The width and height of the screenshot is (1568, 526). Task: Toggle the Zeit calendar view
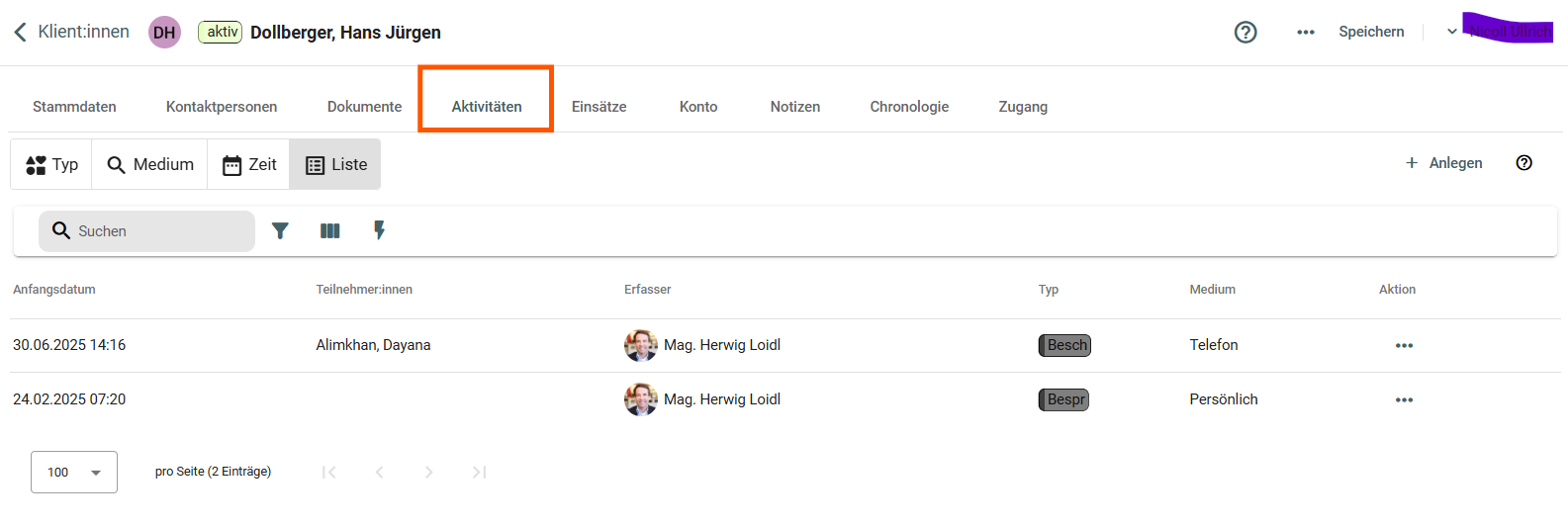tap(248, 164)
